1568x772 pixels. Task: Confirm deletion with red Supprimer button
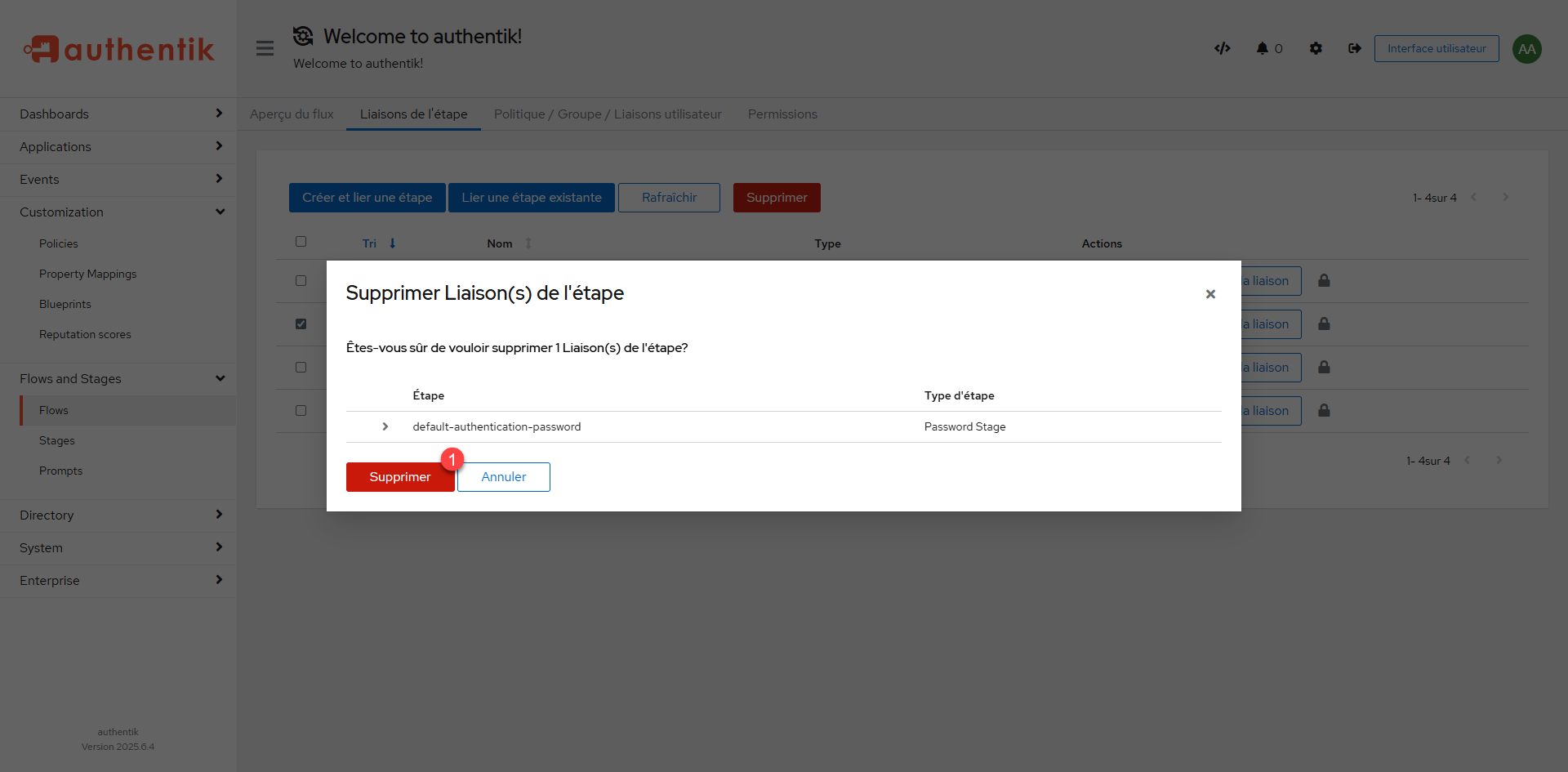tap(399, 477)
